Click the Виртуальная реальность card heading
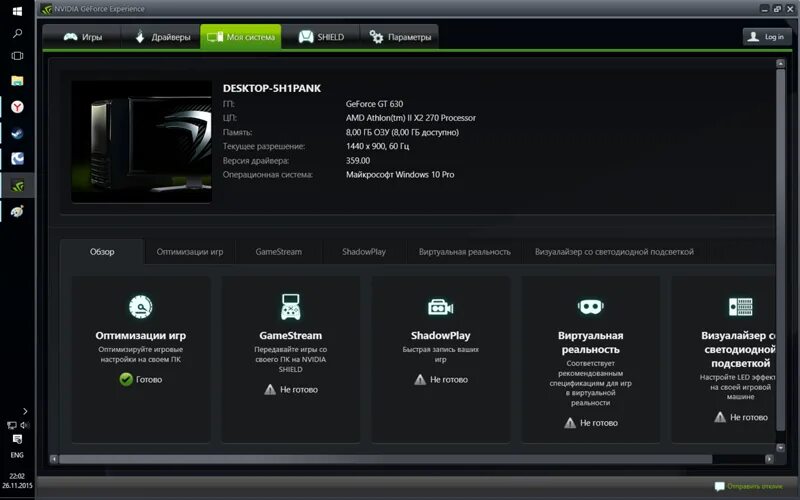Viewport: 800px width, 500px height. [x=590, y=342]
